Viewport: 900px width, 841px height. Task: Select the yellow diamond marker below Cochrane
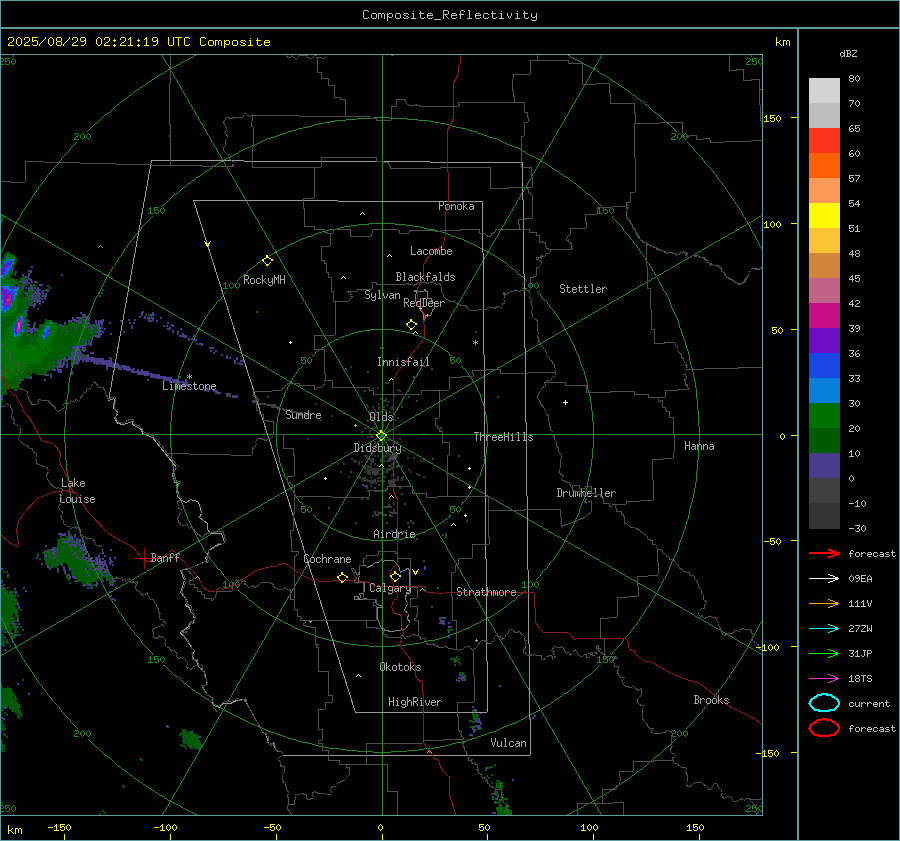coord(342,578)
